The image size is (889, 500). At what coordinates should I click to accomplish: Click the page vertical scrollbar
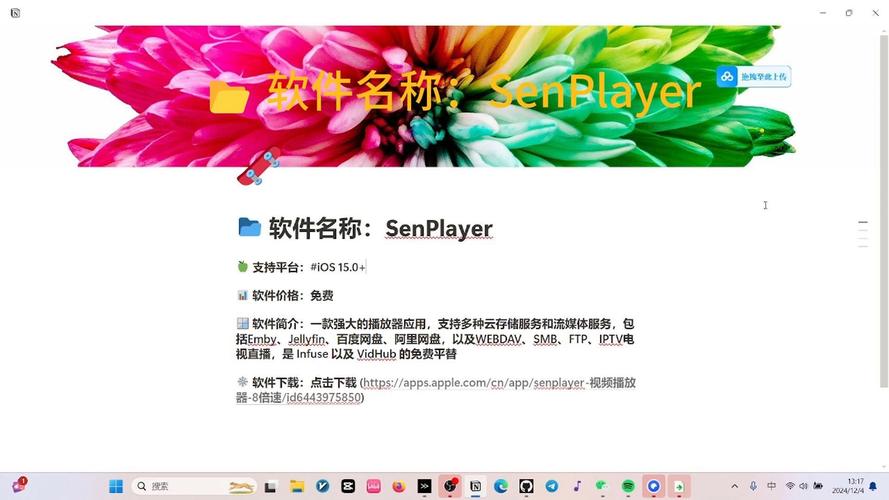click(x=884, y=210)
